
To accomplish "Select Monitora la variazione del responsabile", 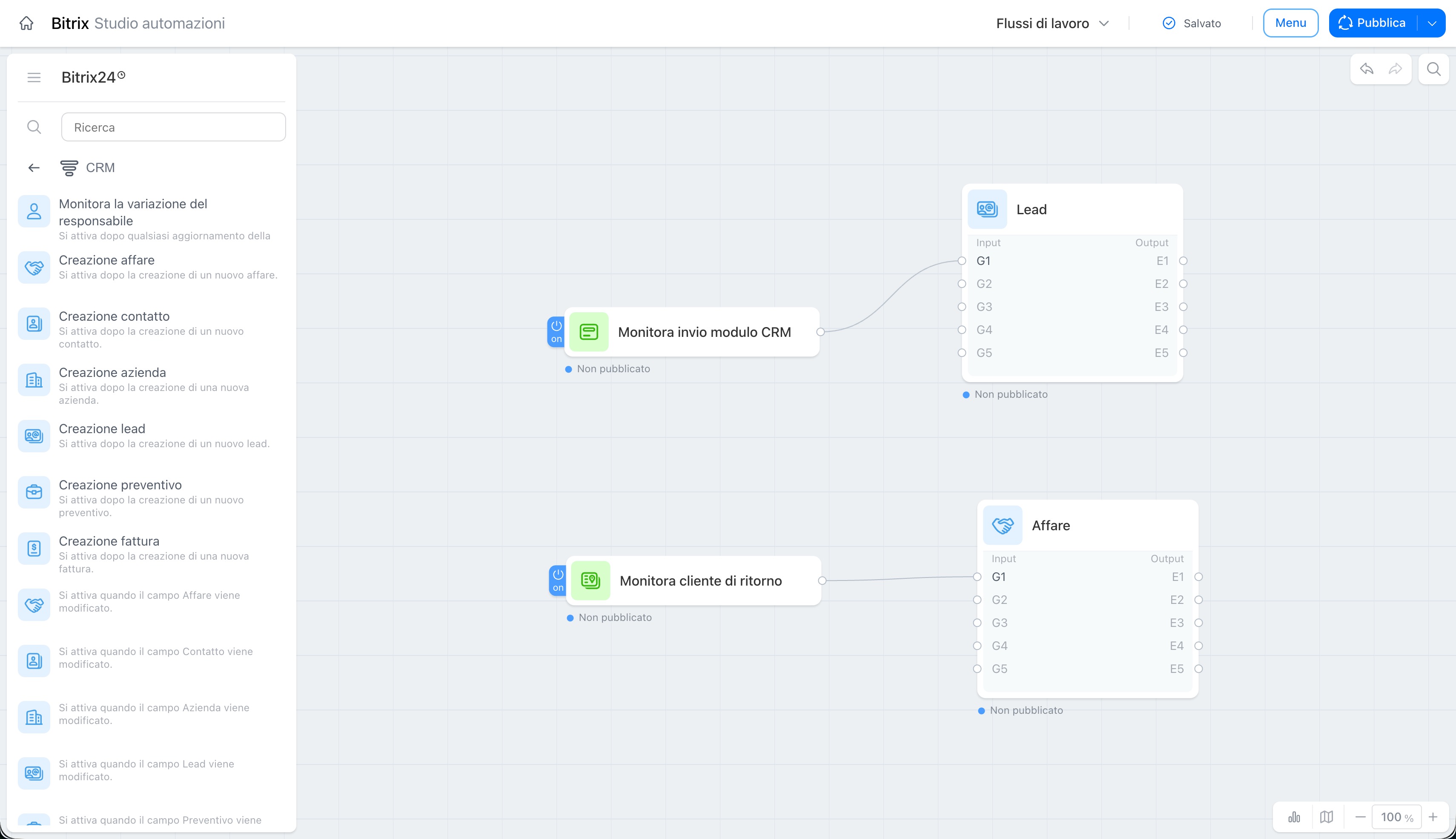I will (x=152, y=218).
